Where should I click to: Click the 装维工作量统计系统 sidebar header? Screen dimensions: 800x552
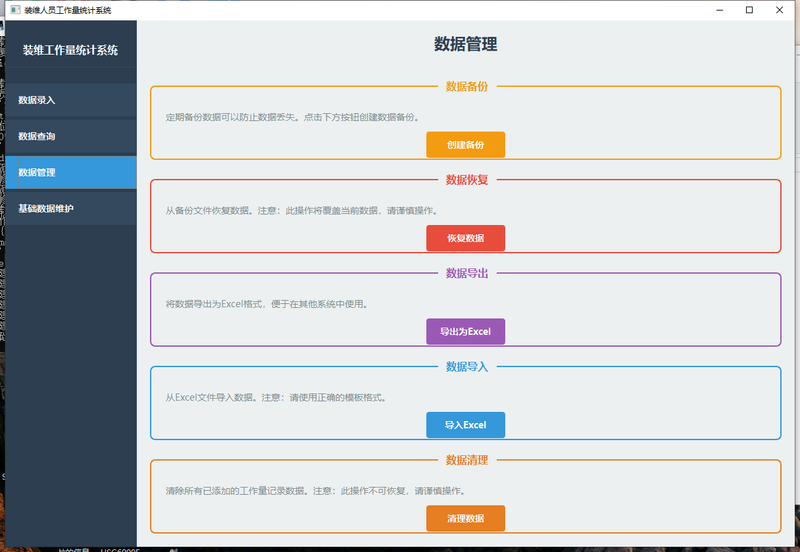70,50
